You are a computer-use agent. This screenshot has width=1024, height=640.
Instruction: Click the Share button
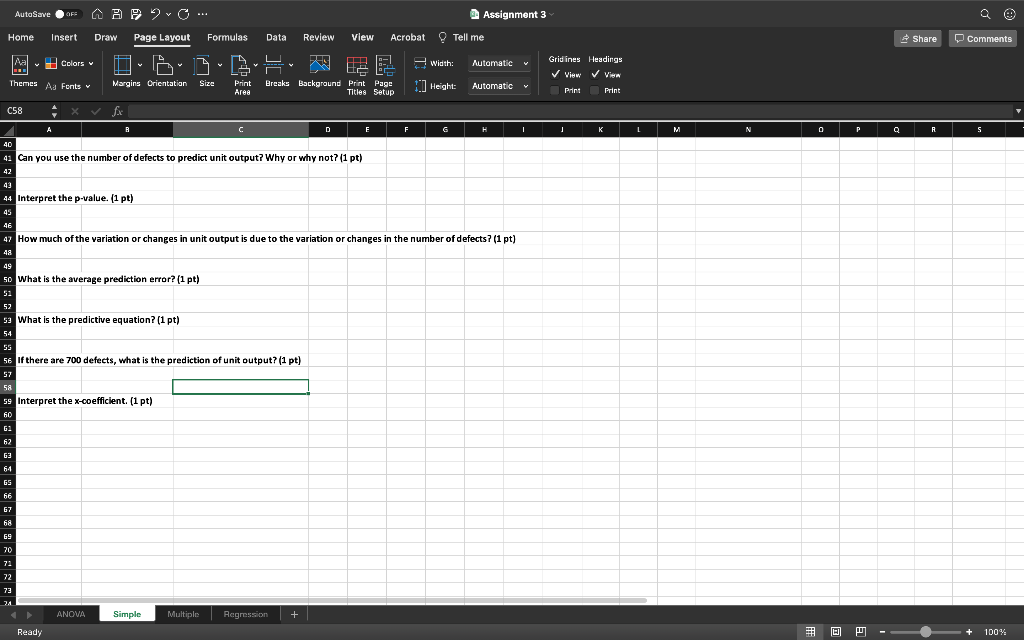pyautogui.click(x=917, y=37)
